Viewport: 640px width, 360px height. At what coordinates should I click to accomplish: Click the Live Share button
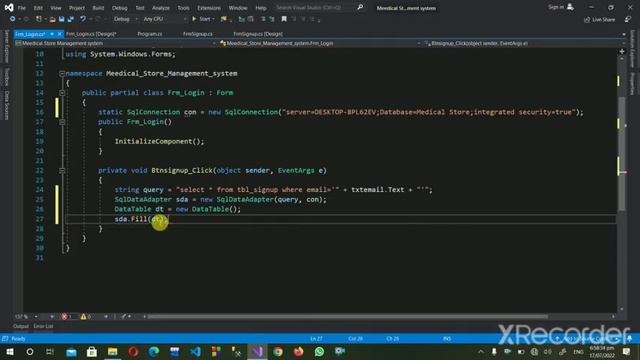point(599,20)
